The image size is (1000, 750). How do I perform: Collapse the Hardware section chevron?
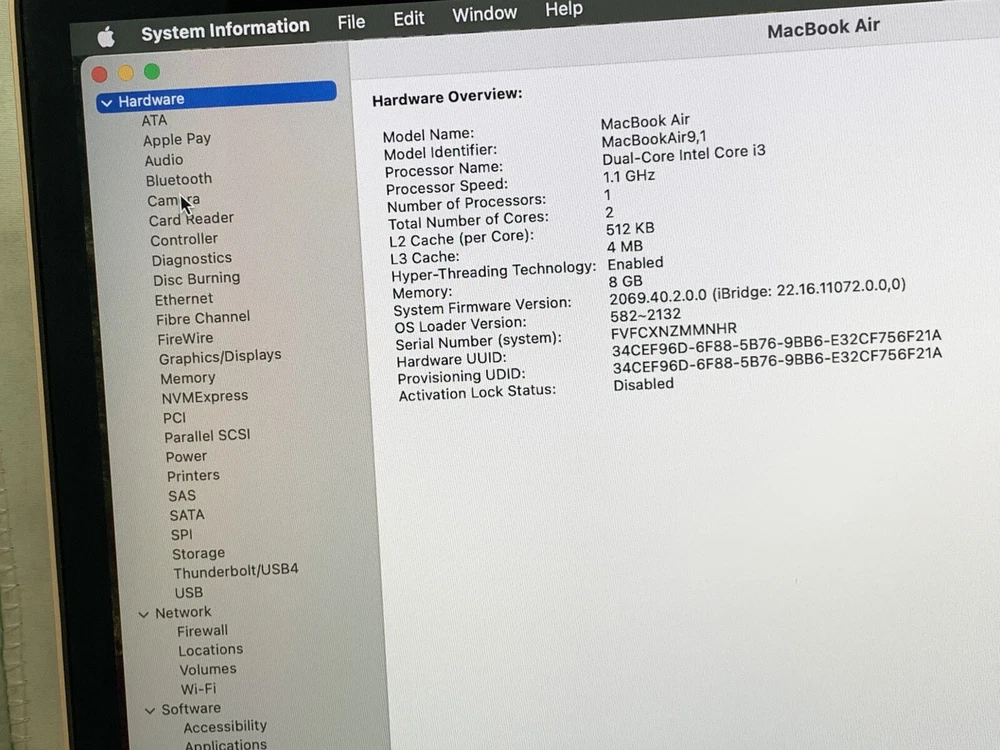tap(106, 101)
